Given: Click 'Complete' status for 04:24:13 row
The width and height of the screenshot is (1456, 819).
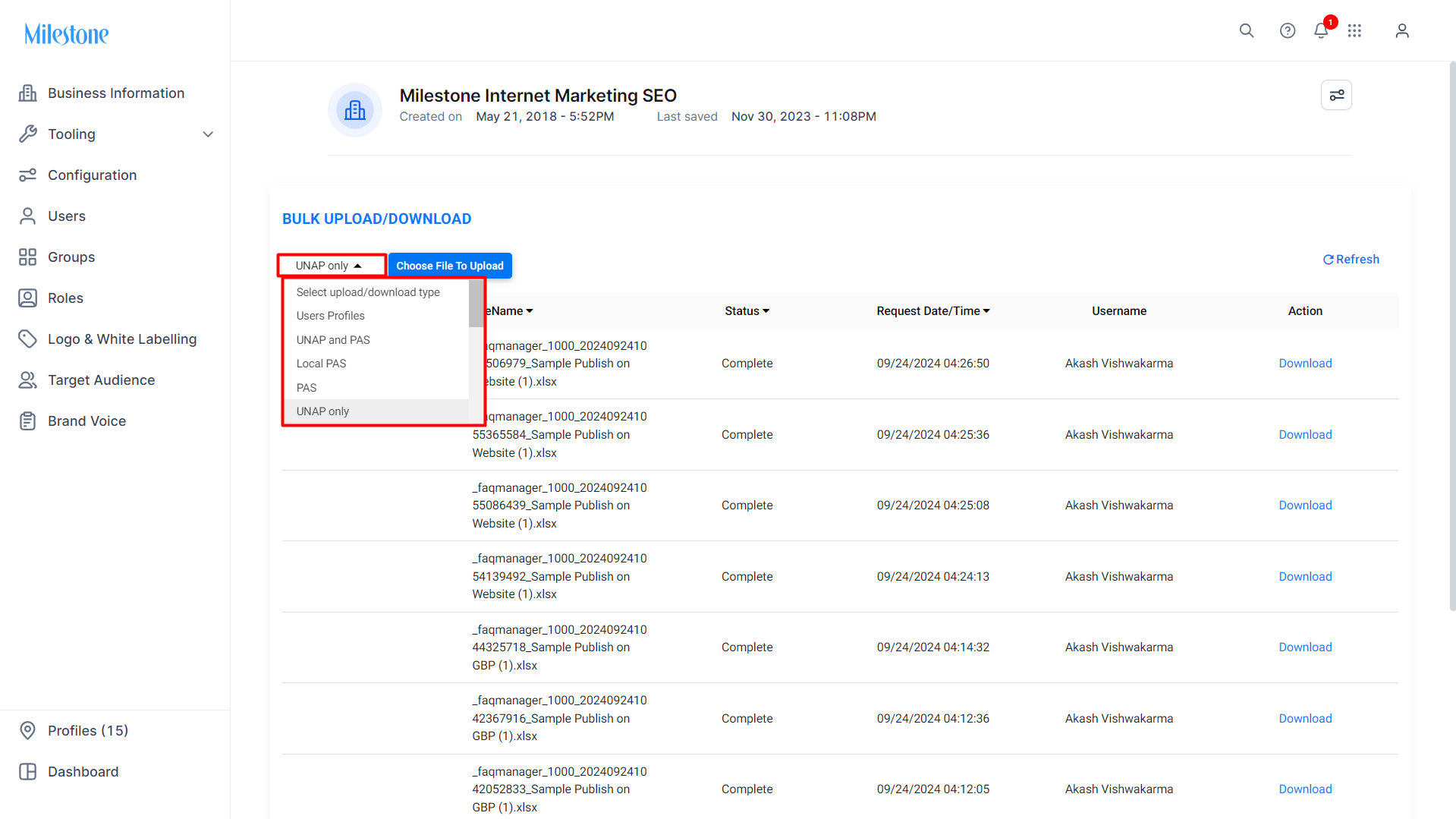Looking at the screenshot, I should coord(747,577).
